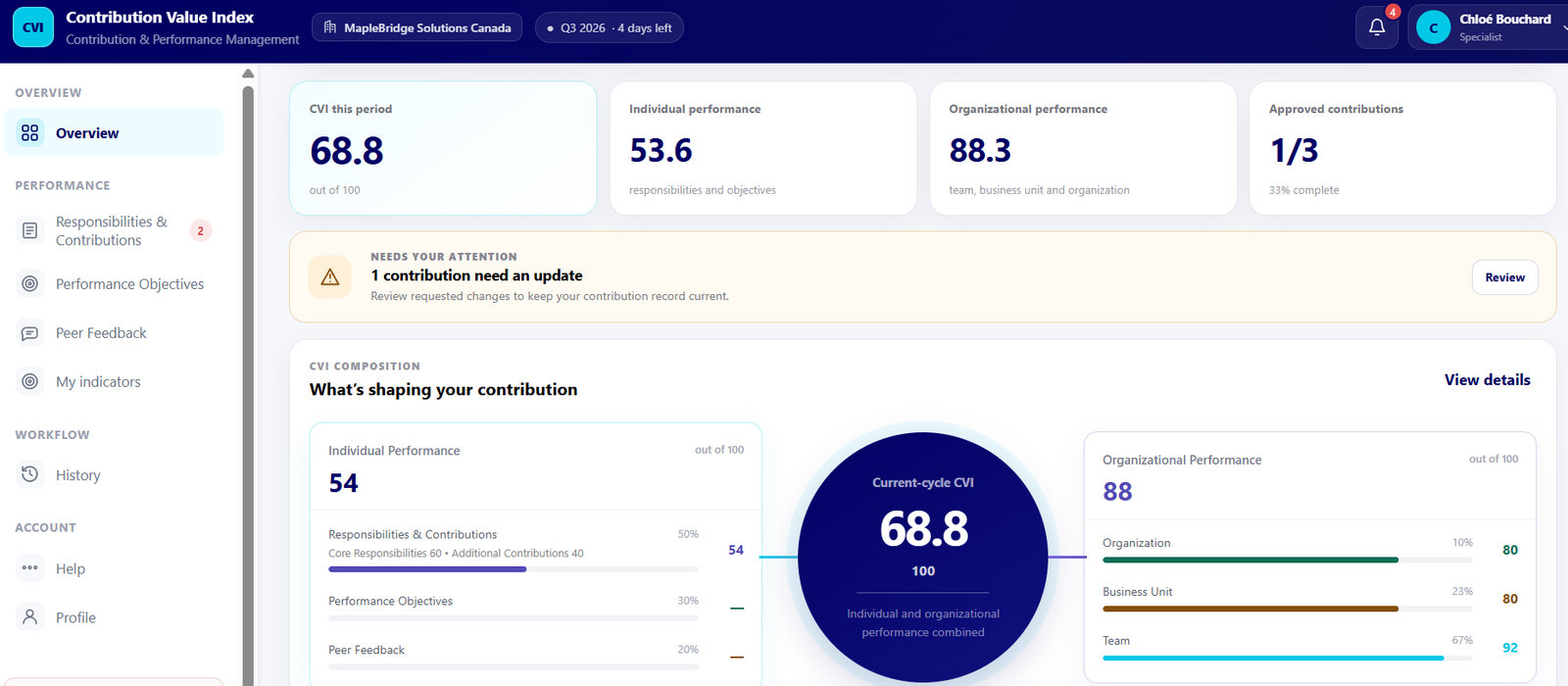Navigate to Peer Feedback
This screenshot has width=1568, height=686.
(114, 333)
